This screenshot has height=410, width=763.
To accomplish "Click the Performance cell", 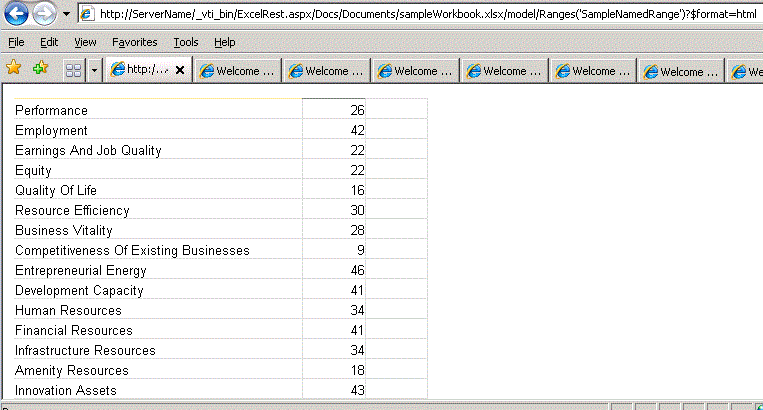I will [x=158, y=110].
